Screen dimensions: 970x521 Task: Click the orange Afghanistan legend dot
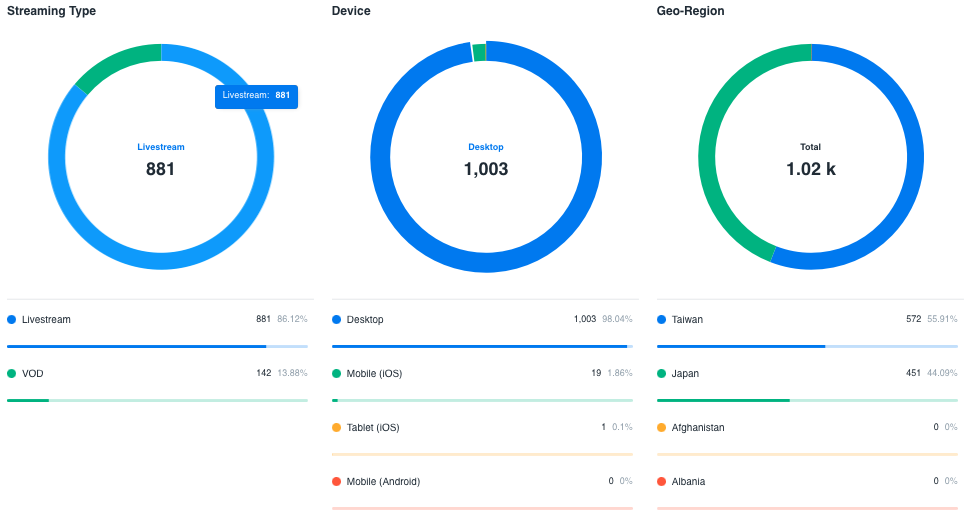pyautogui.click(x=662, y=428)
